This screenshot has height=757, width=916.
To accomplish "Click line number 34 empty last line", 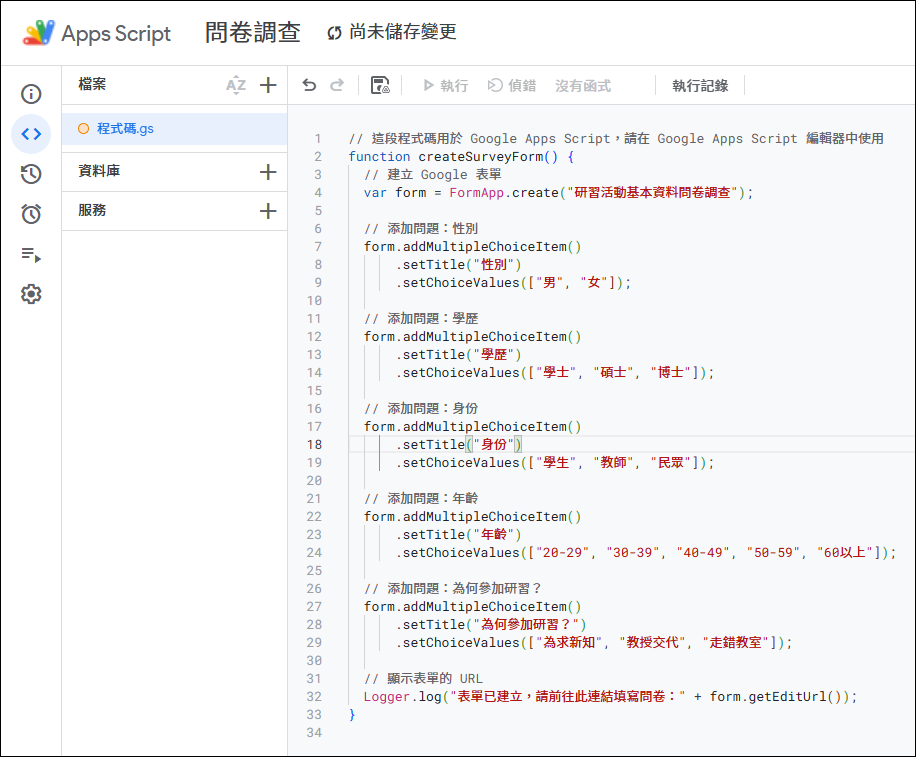I will (x=314, y=732).
